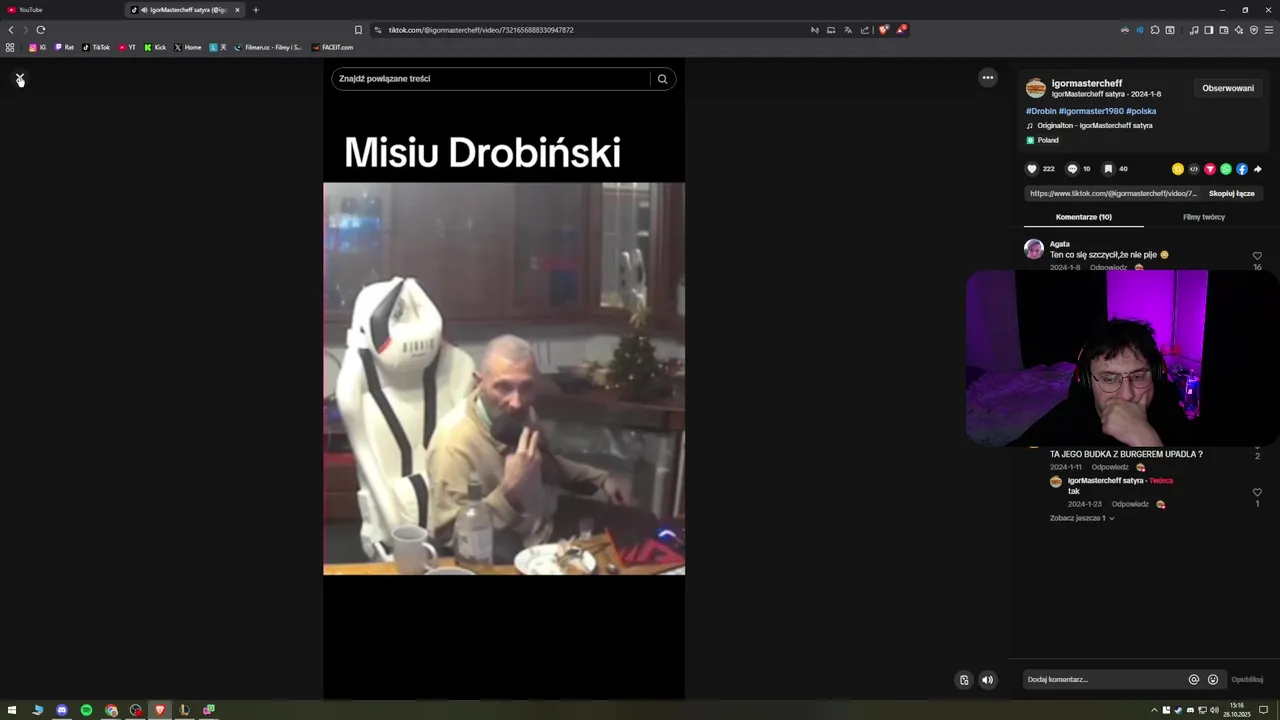Screen dimensions: 1280x720
Task: Open the Rat bookmark
Action: (x=65, y=47)
